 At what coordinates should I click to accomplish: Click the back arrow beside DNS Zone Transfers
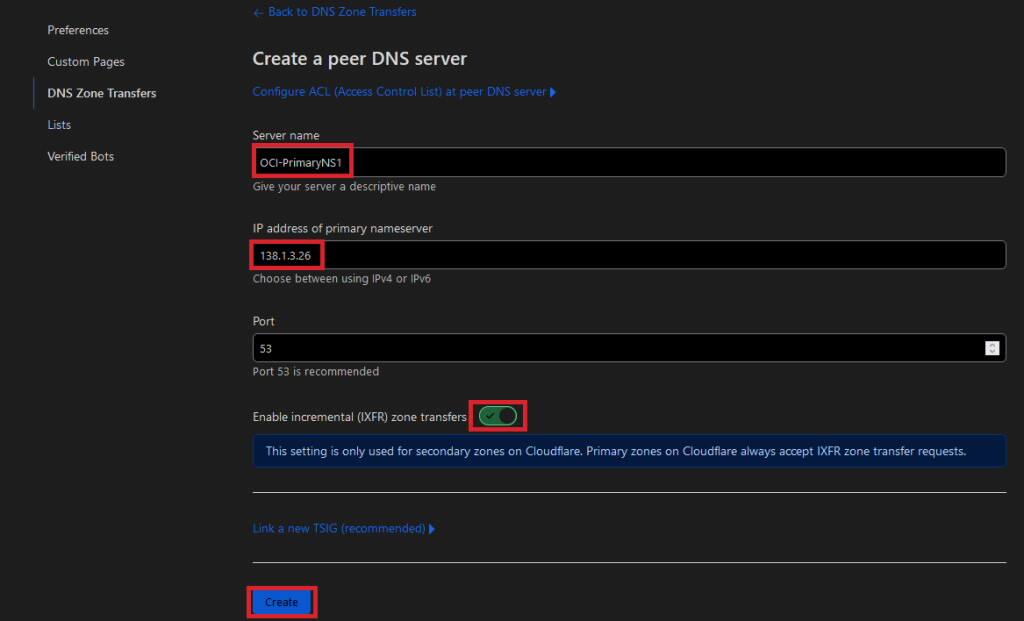point(257,12)
